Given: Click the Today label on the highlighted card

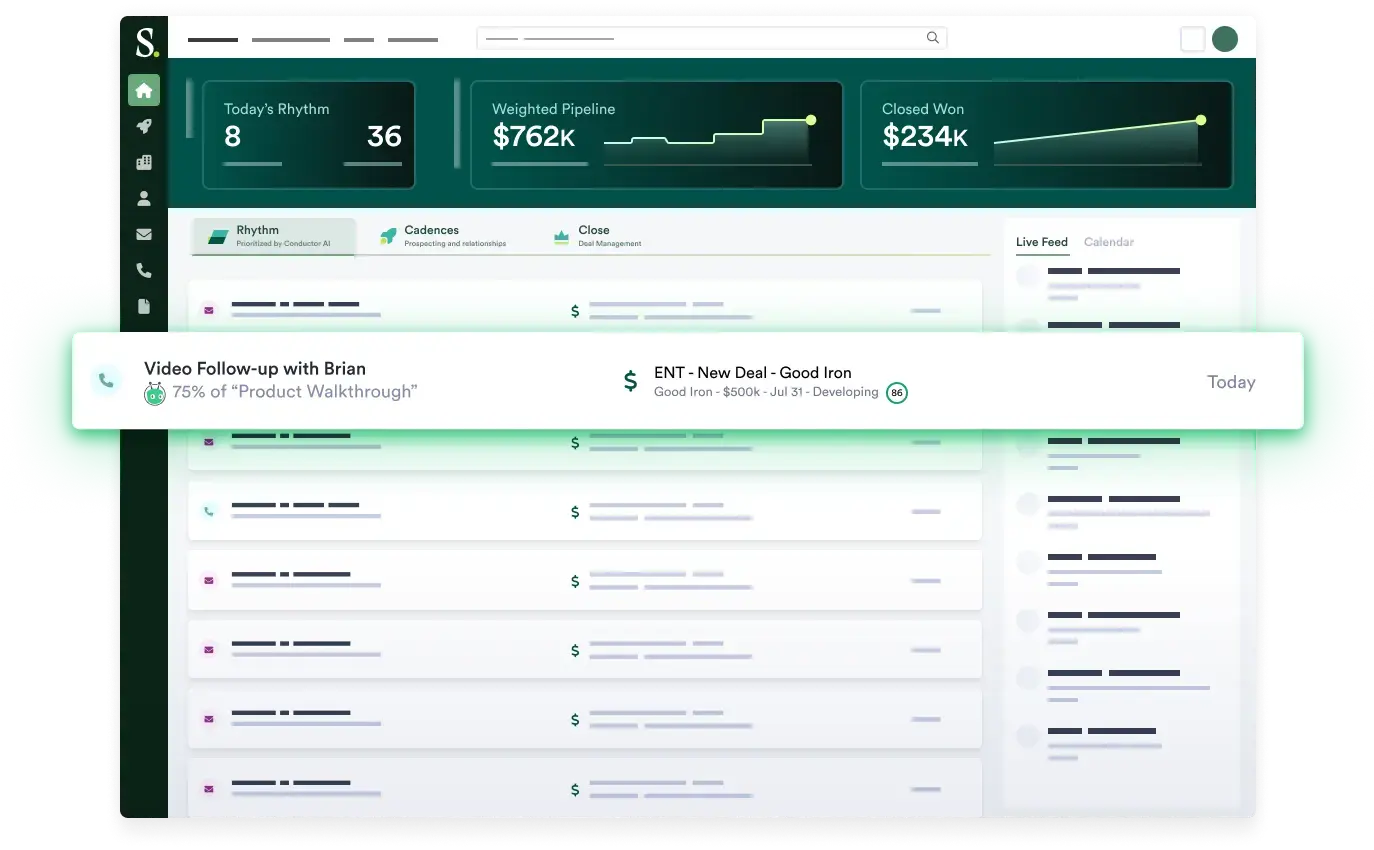Looking at the screenshot, I should 1231,382.
